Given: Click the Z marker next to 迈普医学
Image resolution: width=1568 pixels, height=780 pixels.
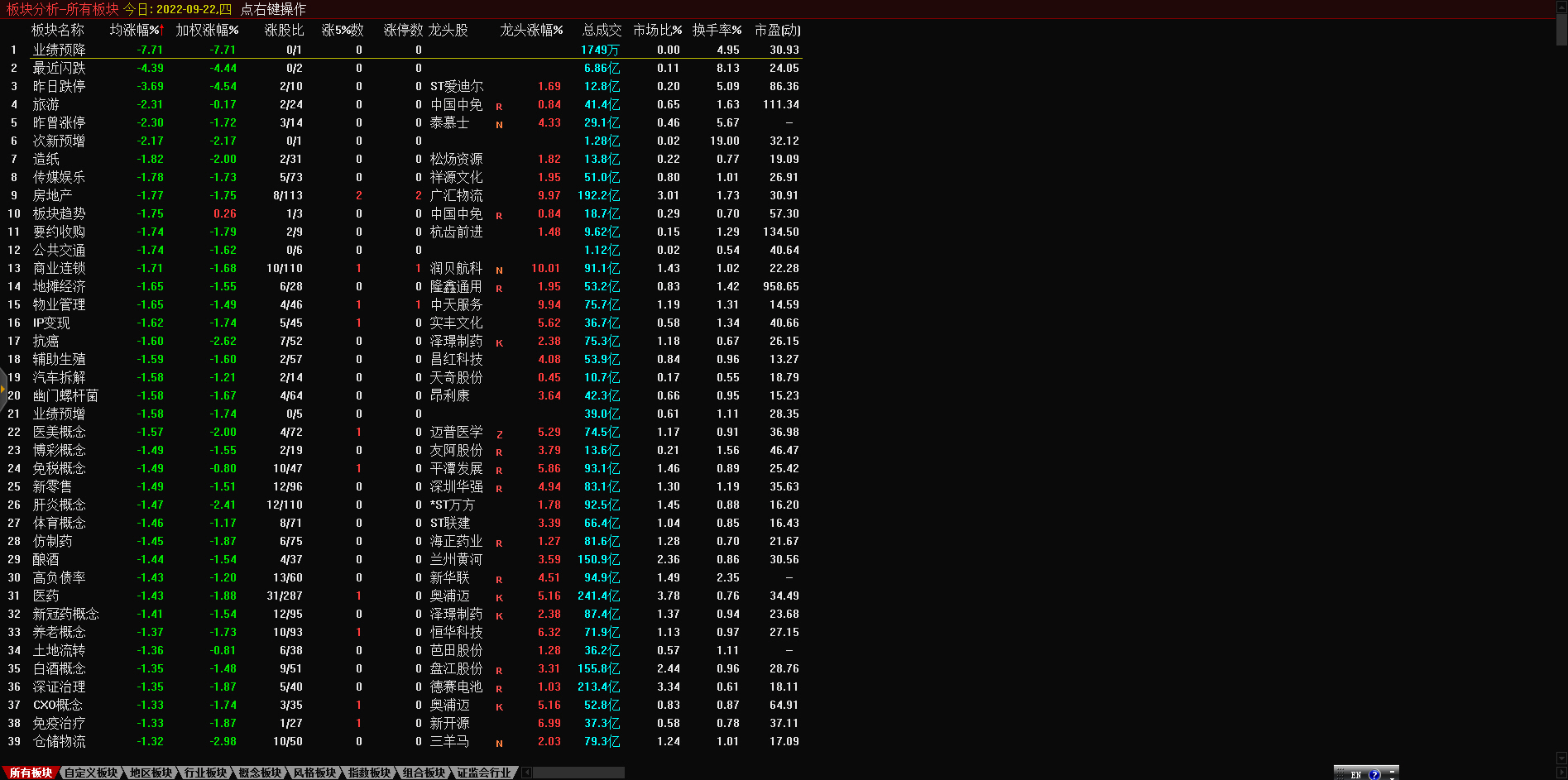Looking at the screenshot, I should point(499,434).
